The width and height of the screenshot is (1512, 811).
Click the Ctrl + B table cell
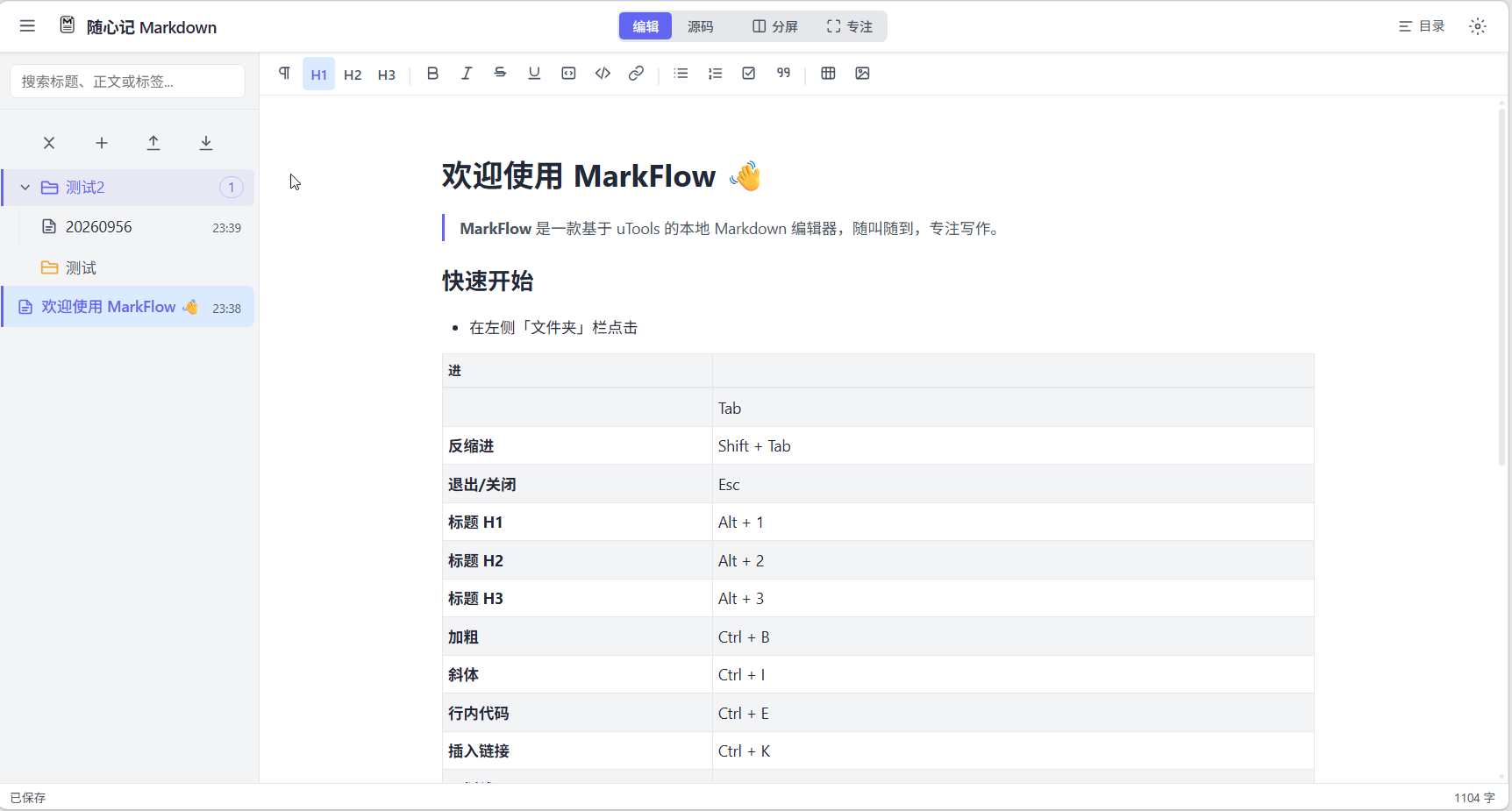pyautogui.click(x=1013, y=637)
